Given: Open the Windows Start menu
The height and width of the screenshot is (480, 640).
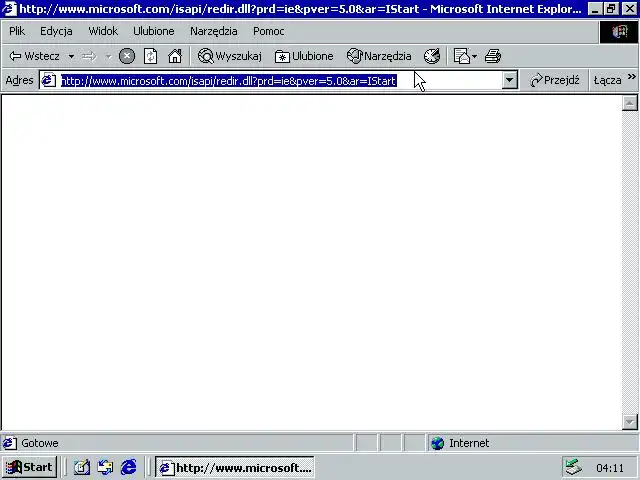Looking at the screenshot, I should [29, 467].
